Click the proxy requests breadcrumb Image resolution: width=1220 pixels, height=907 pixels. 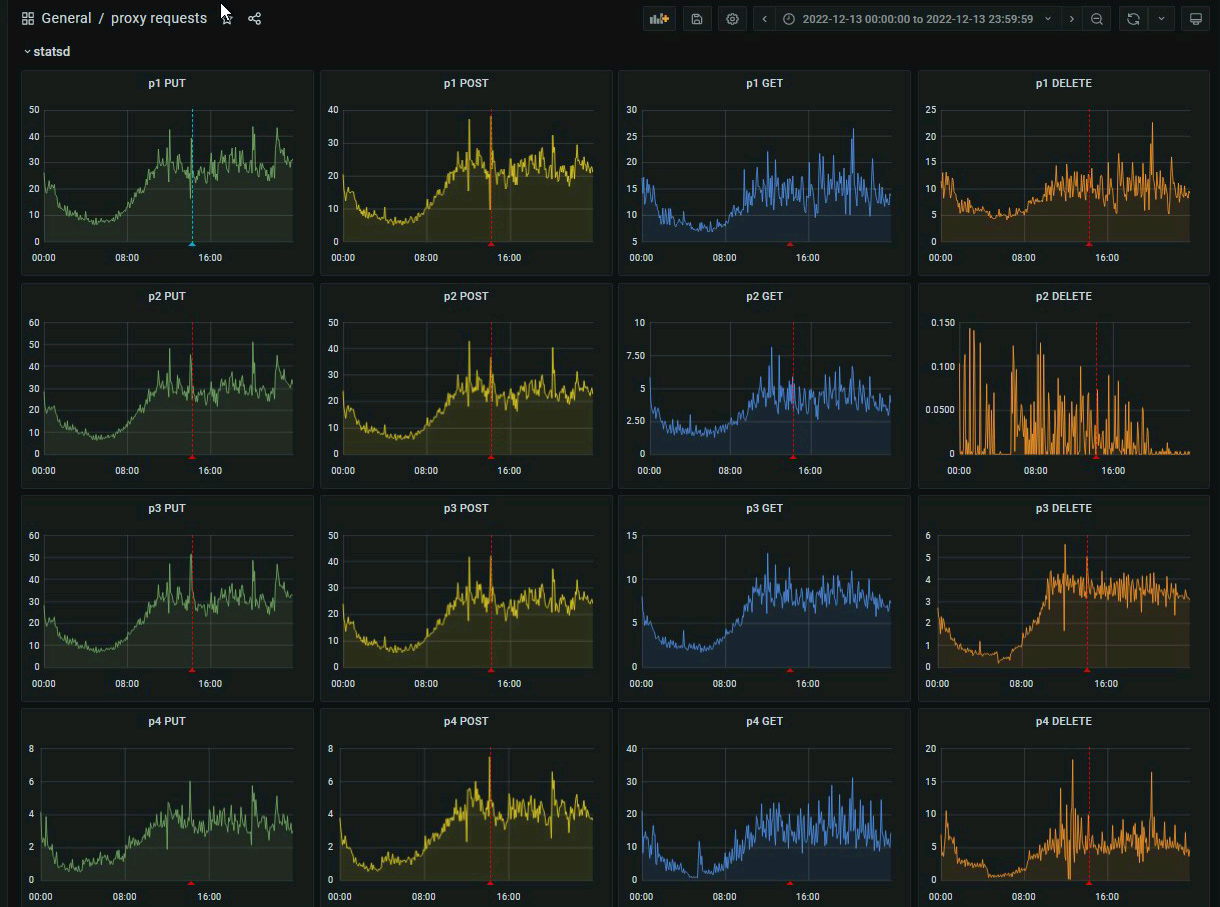pyautogui.click(x=159, y=18)
